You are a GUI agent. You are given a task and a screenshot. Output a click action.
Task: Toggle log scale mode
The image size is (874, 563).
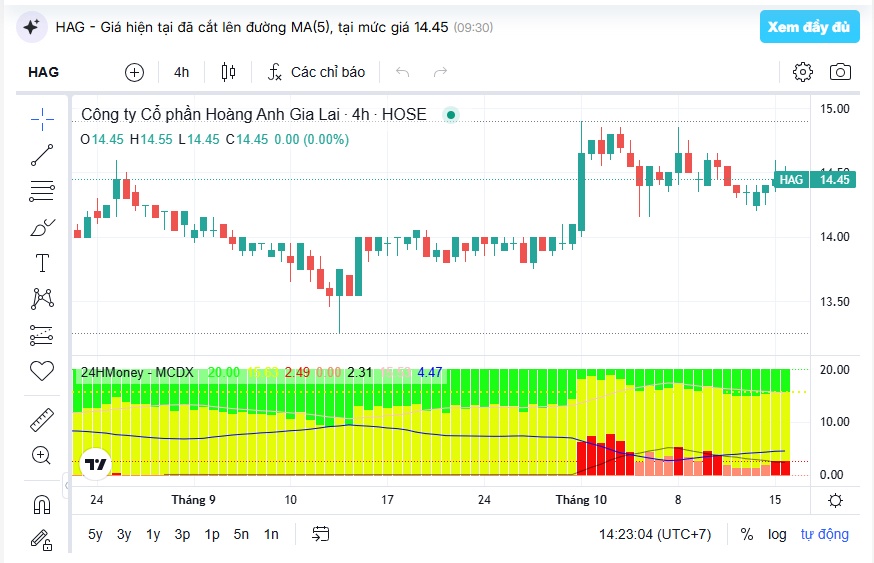coord(777,534)
